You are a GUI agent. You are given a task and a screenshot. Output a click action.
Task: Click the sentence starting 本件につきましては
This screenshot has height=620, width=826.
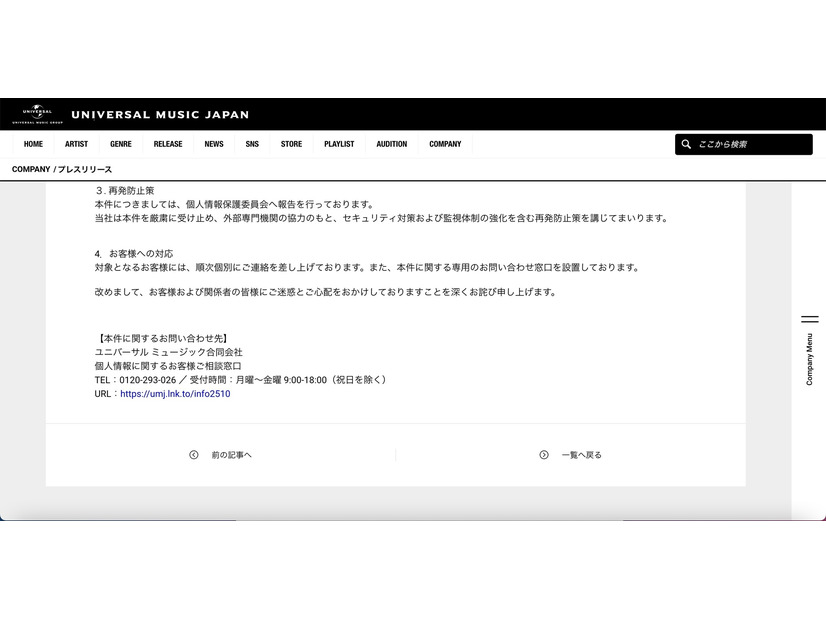coord(234,204)
